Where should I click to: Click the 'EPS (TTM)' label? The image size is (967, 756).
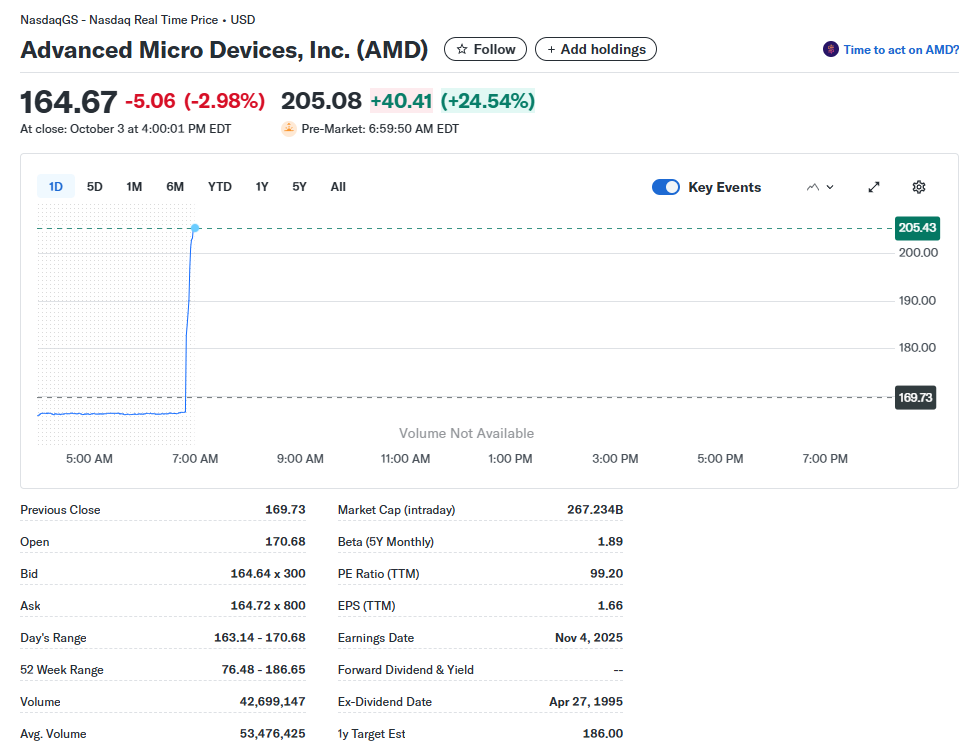366,606
